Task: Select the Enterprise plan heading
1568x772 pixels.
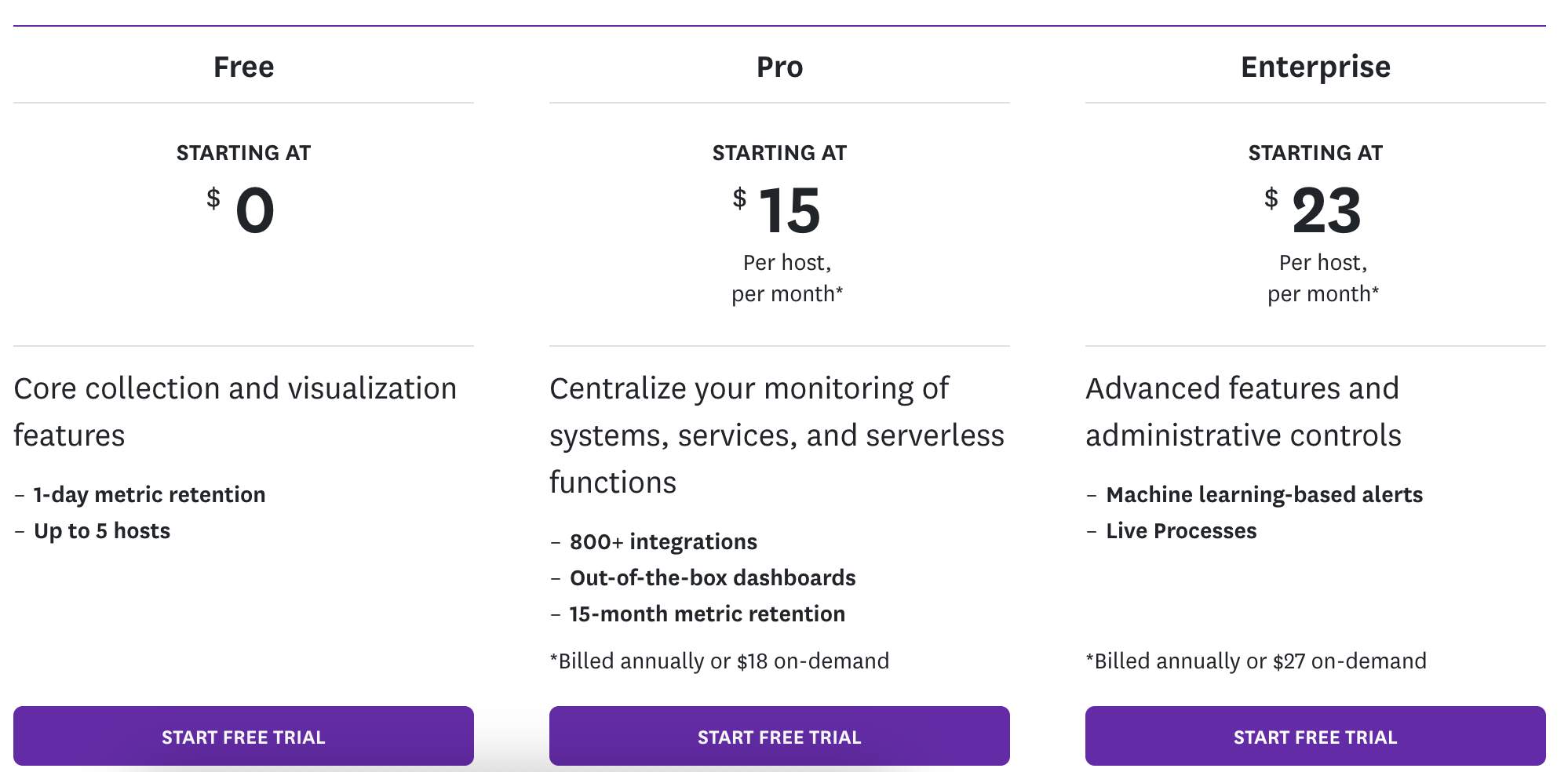Action: pyautogui.click(x=1315, y=67)
